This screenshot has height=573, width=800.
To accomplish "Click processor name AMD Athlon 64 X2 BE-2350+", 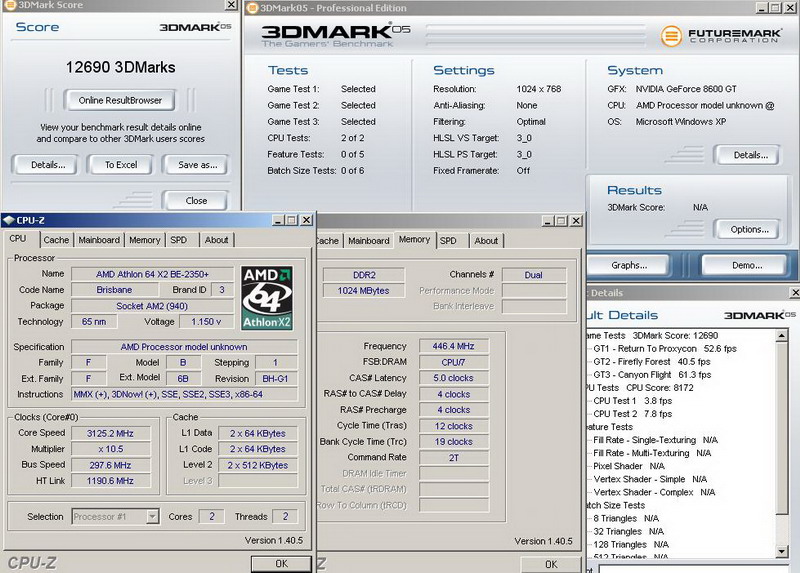I will [152, 275].
